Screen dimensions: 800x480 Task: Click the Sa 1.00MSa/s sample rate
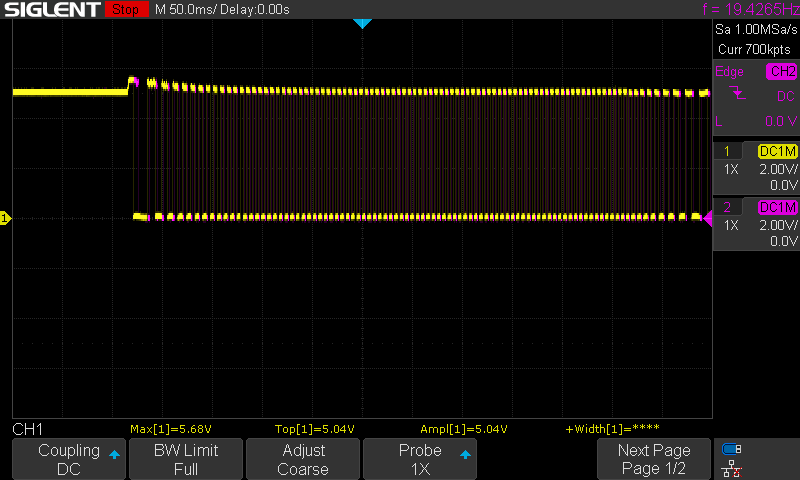(x=756, y=30)
